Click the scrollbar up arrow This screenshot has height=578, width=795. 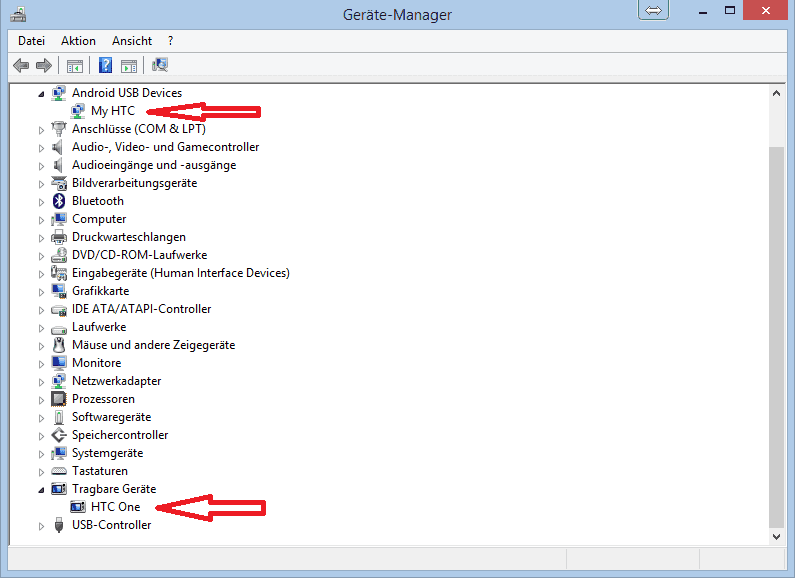click(776, 93)
